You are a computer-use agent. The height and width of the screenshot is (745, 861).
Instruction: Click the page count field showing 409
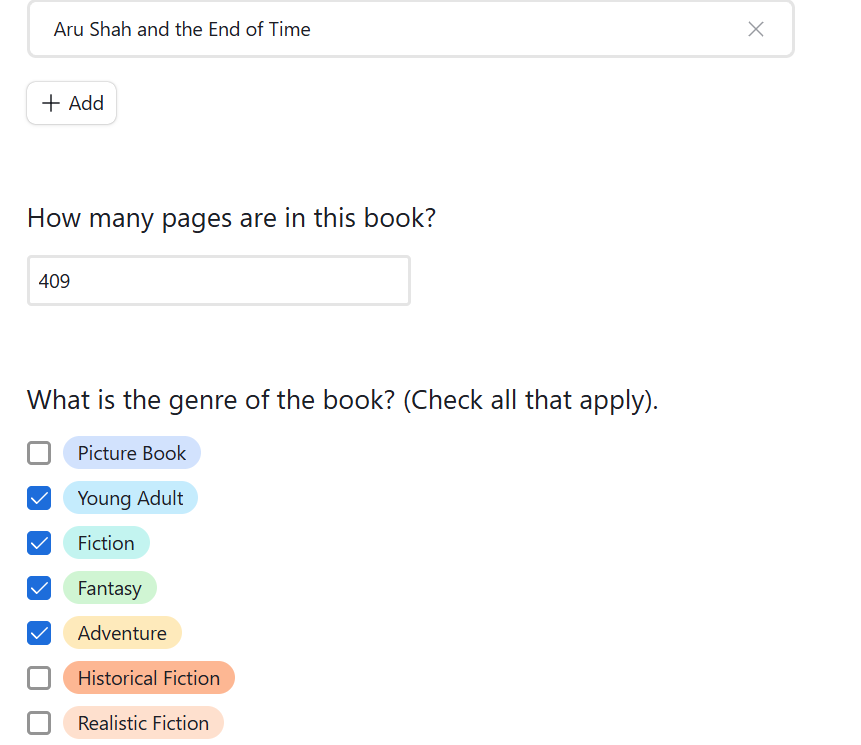[218, 281]
